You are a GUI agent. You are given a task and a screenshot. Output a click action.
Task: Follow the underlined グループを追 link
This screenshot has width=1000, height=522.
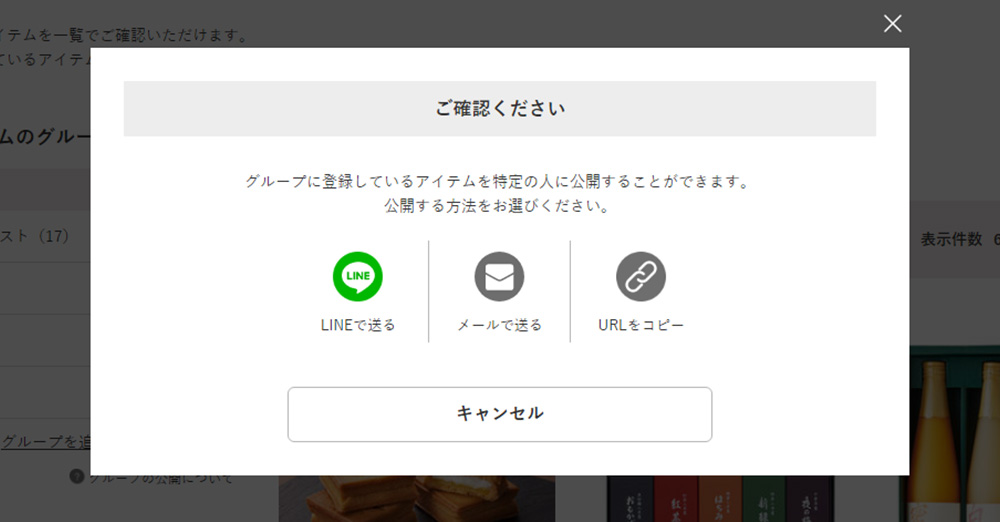(x=45, y=442)
